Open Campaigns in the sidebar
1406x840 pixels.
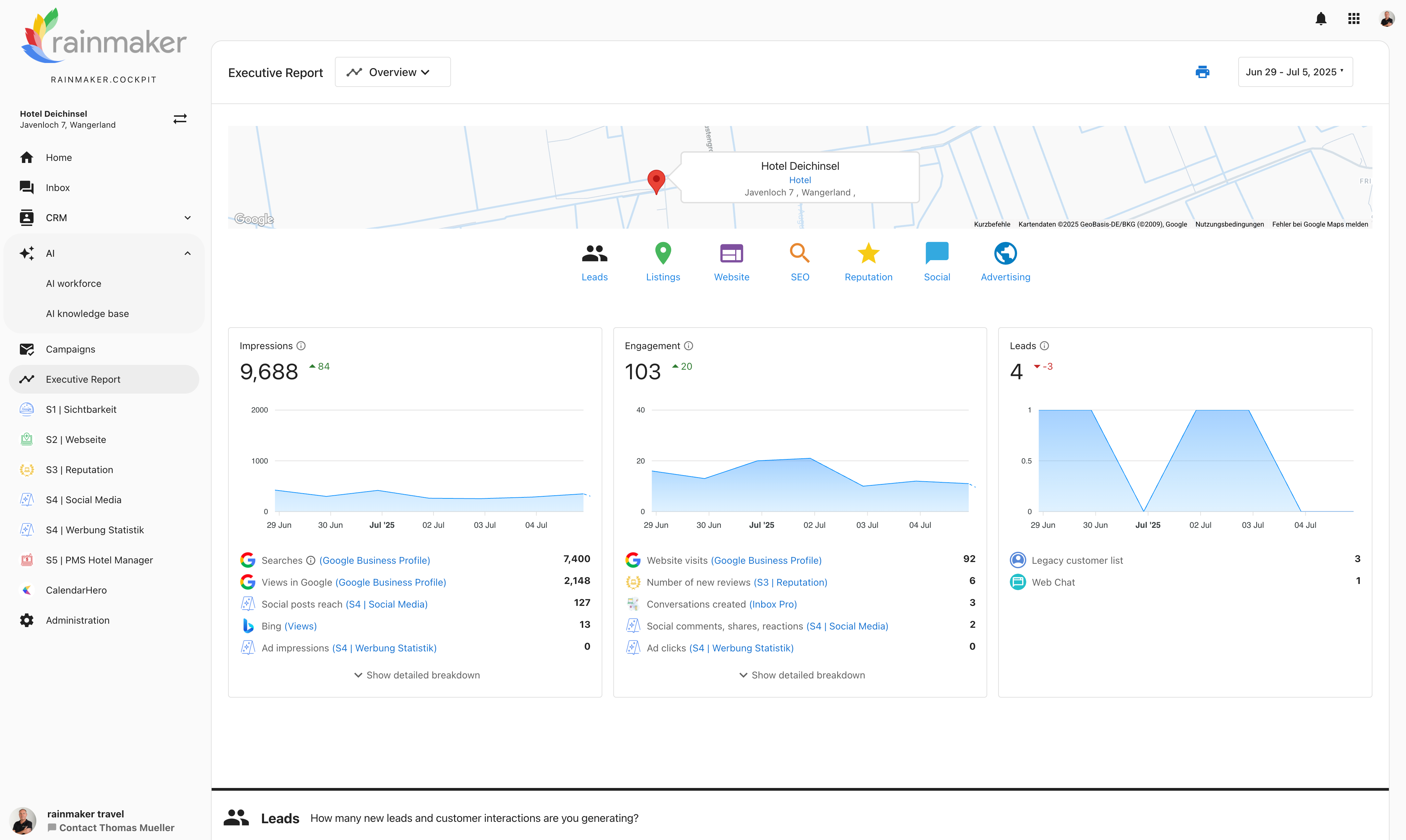point(70,349)
